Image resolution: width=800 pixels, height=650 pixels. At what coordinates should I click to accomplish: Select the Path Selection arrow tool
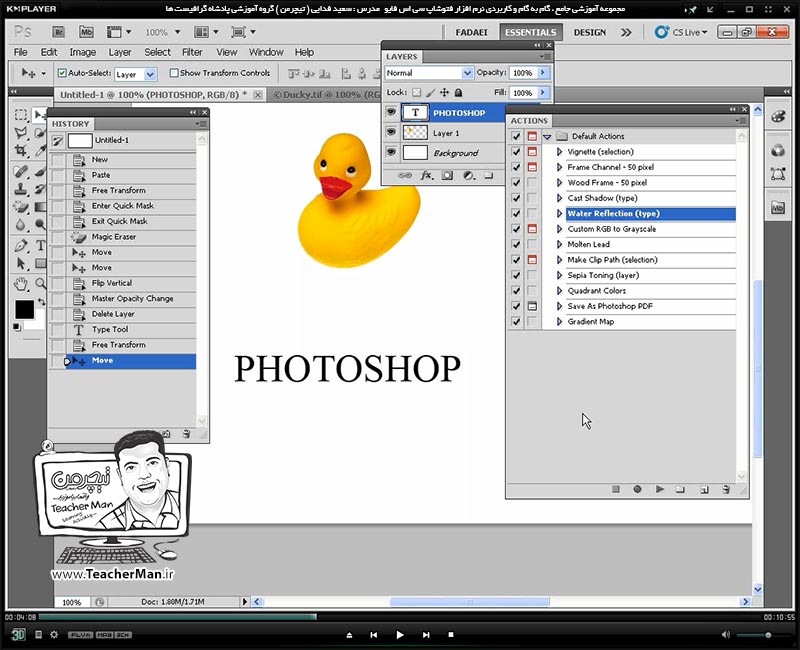pyautogui.click(x=21, y=264)
